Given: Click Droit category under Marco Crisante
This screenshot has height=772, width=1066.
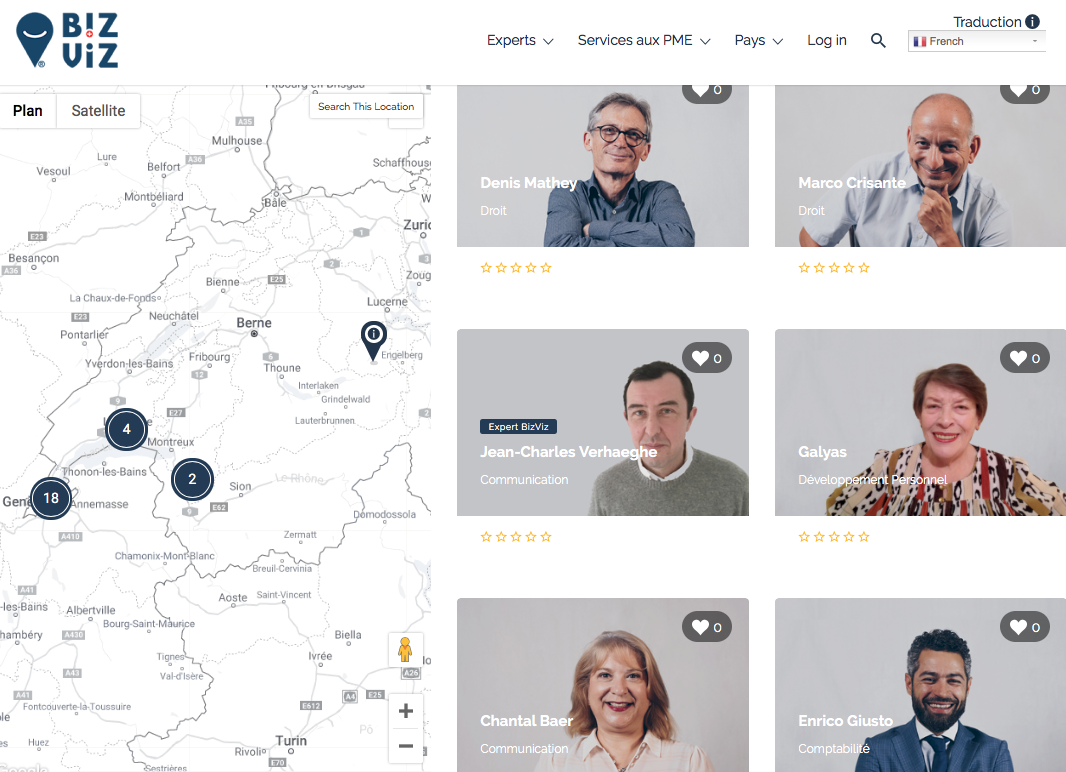Looking at the screenshot, I should pyautogui.click(x=811, y=211).
